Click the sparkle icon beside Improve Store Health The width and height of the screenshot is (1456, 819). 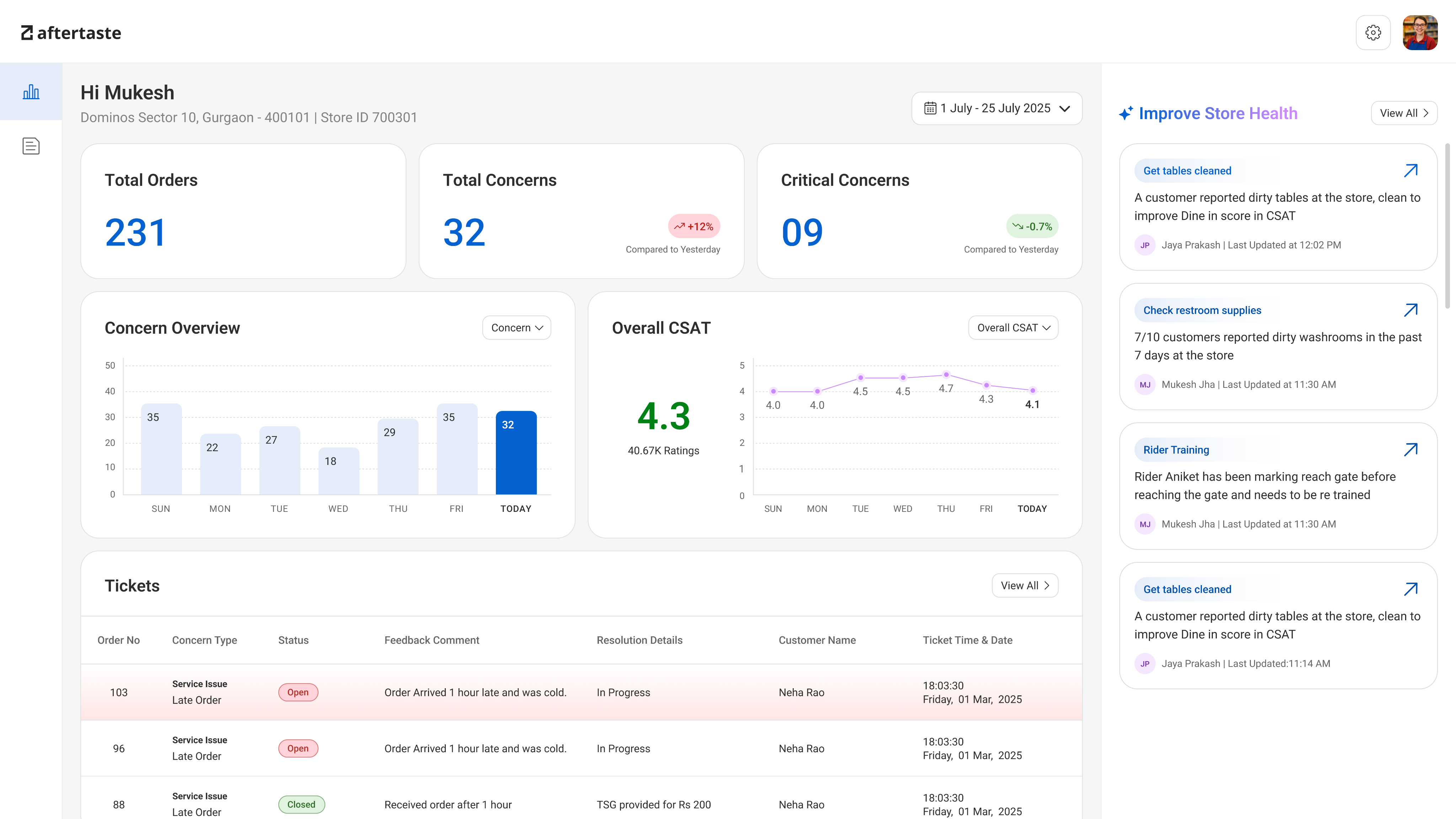point(1125,114)
